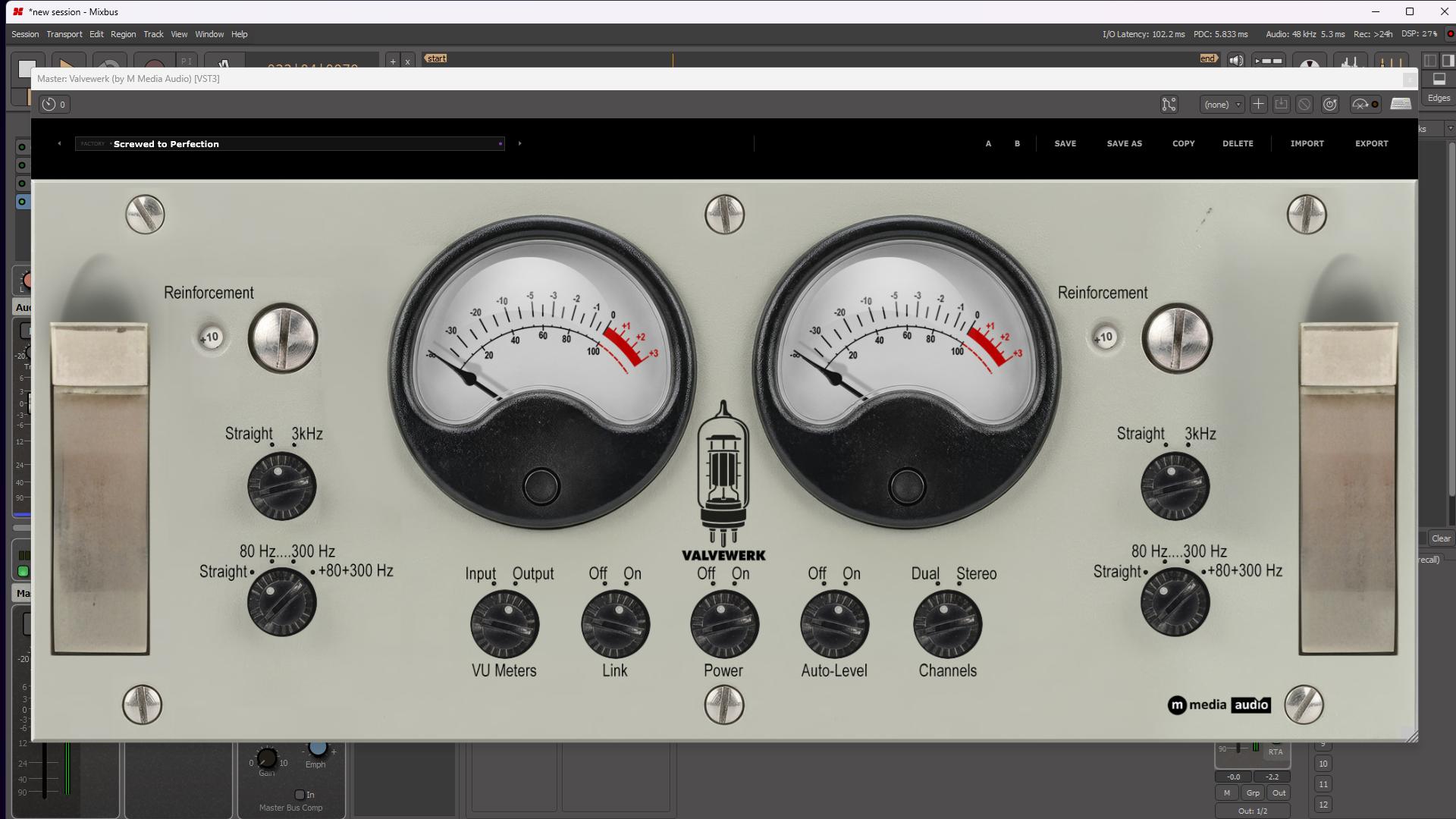Click the delete preset circle-slash icon
Screen dimensions: 1456x819
1304,105
